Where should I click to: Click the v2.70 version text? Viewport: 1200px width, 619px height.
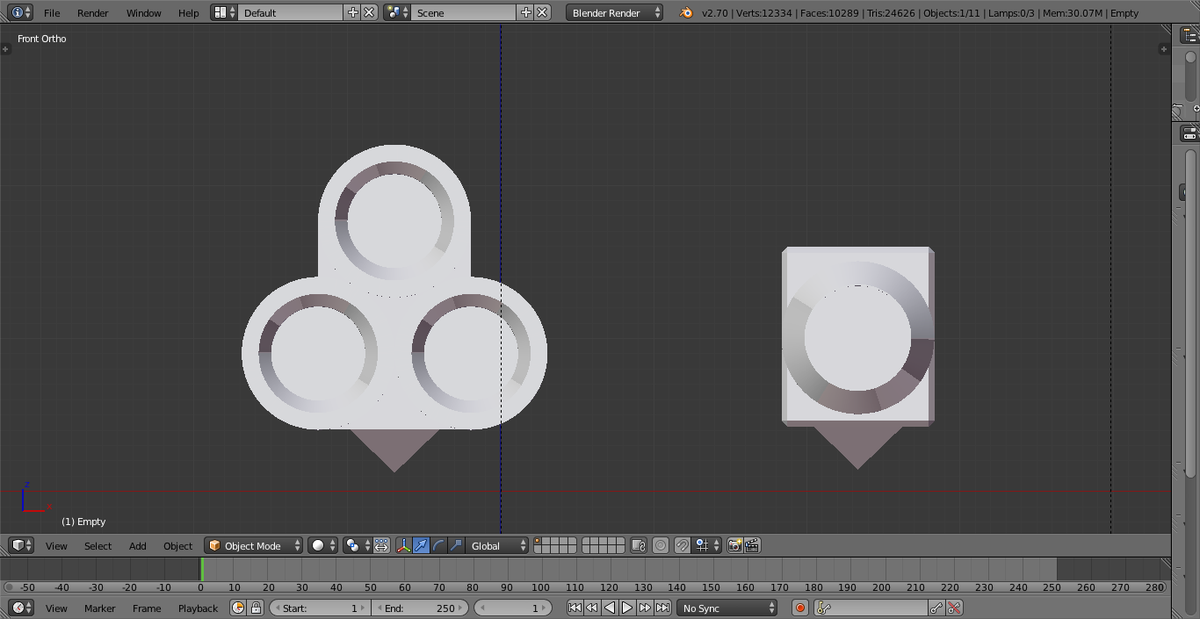tap(715, 13)
